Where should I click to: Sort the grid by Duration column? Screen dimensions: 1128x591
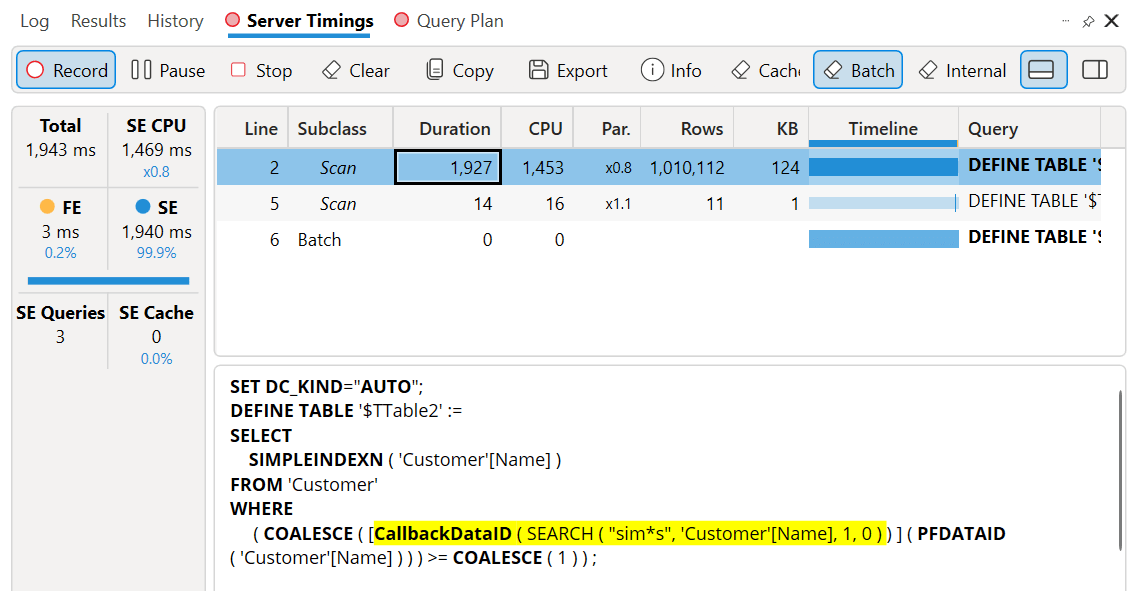[447, 129]
